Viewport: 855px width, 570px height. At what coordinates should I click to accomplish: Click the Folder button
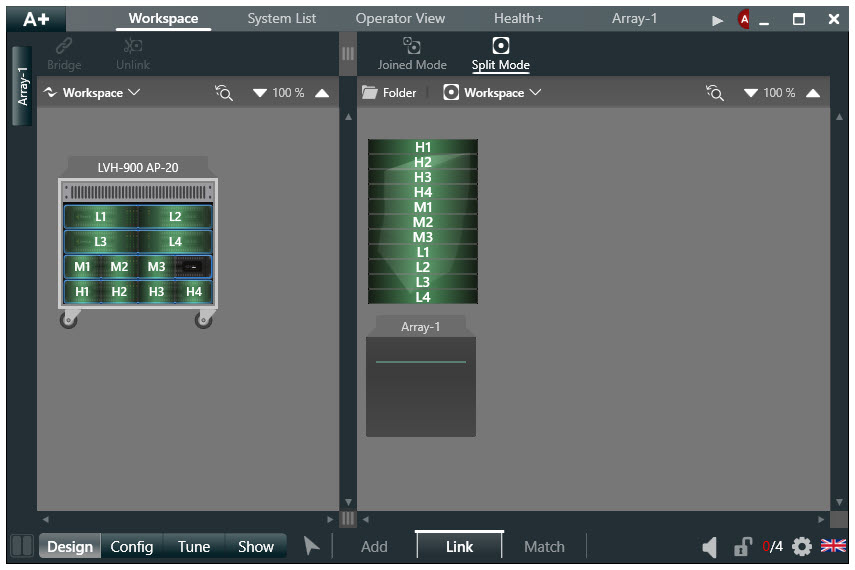(x=389, y=93)
